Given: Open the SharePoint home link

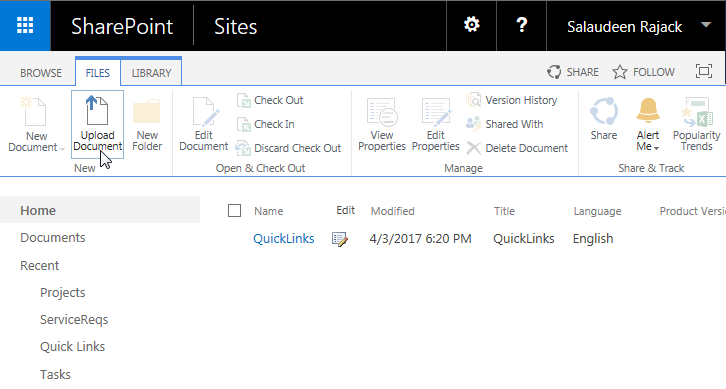Looking at the screenshot, I should click(x=122, y=26).
